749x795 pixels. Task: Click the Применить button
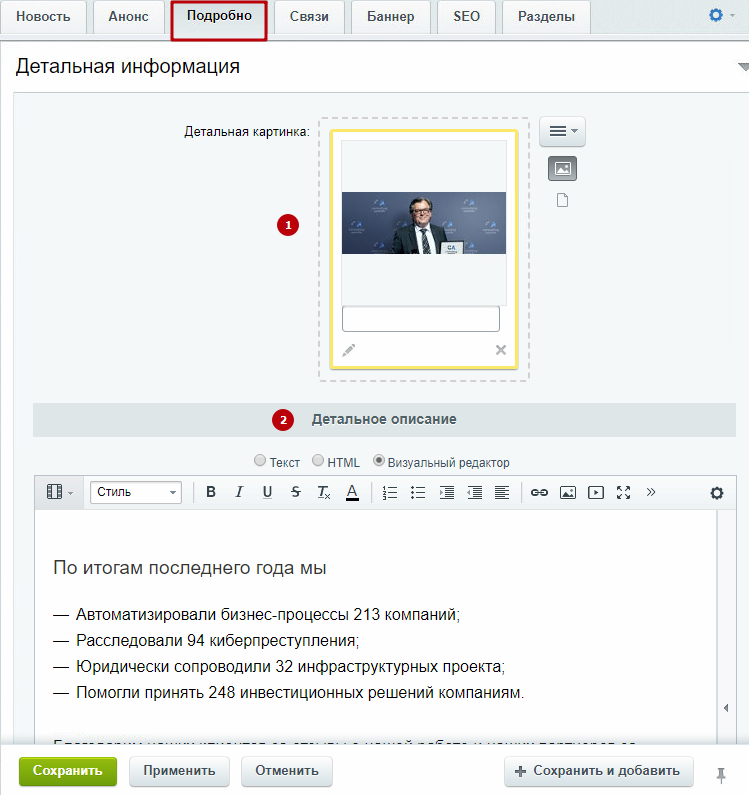[x=179, y=771]
